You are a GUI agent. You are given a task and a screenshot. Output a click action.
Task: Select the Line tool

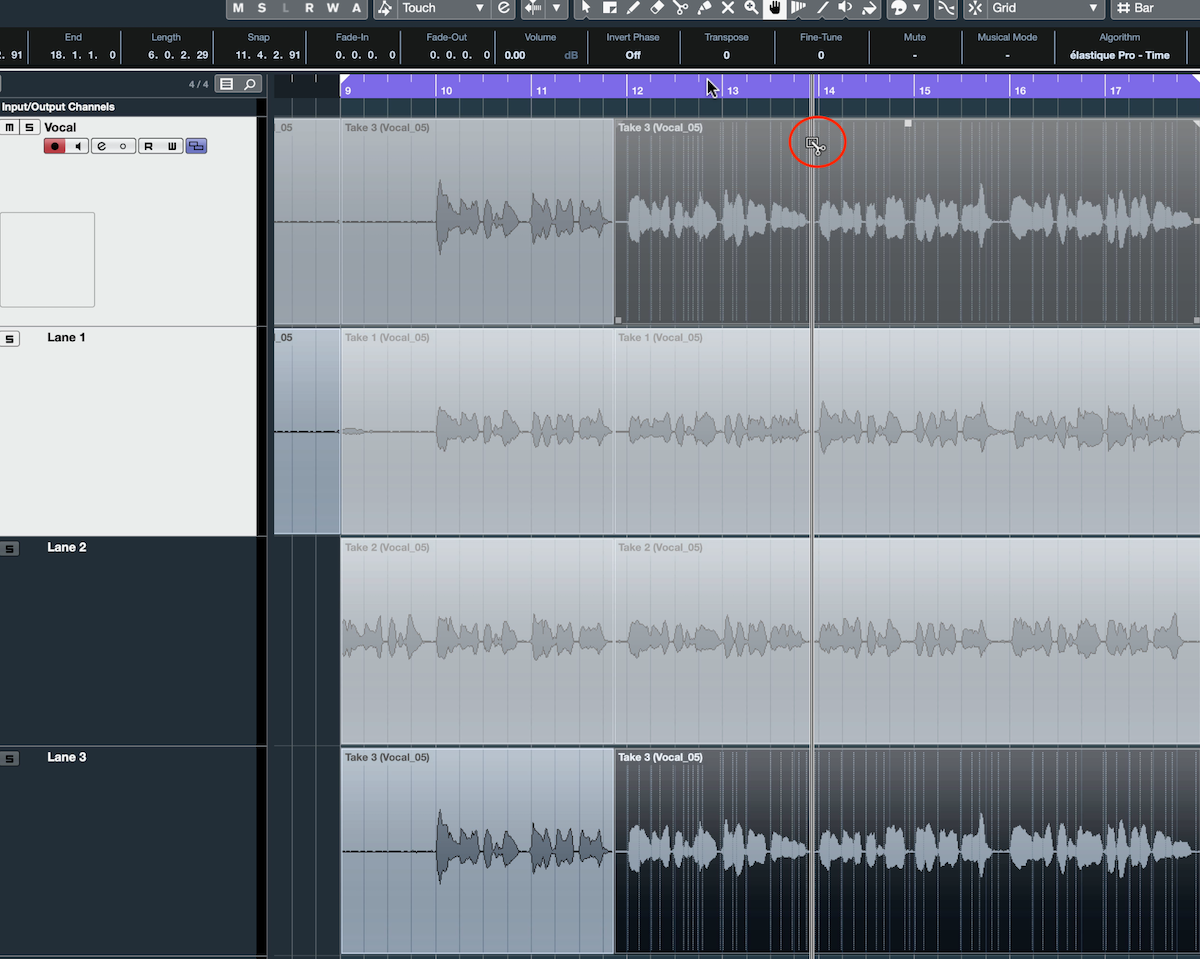(823, 8)
